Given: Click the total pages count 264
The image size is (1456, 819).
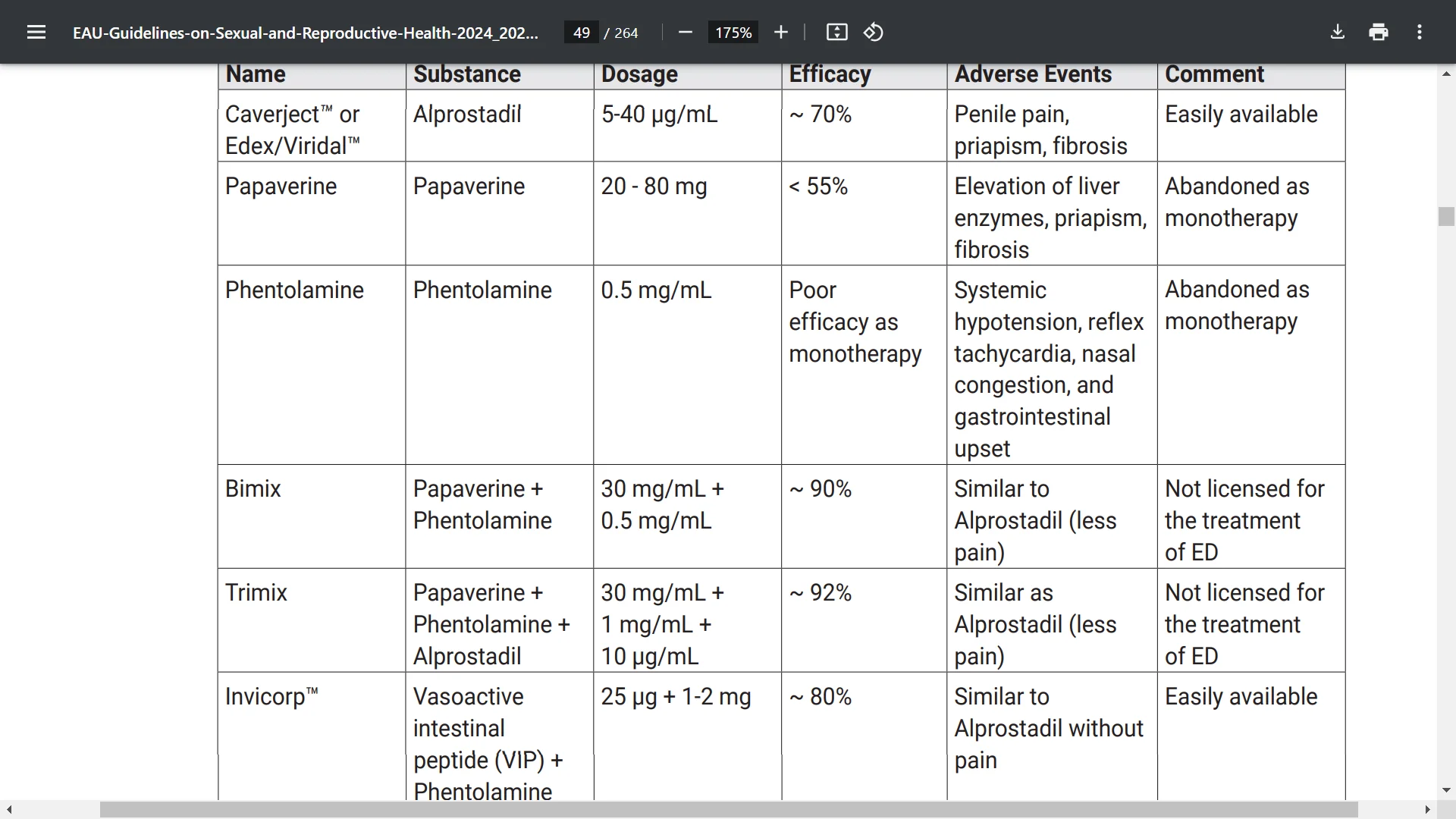Looking at the screenshot, I should pyautogui.click(x=626, y=33).
